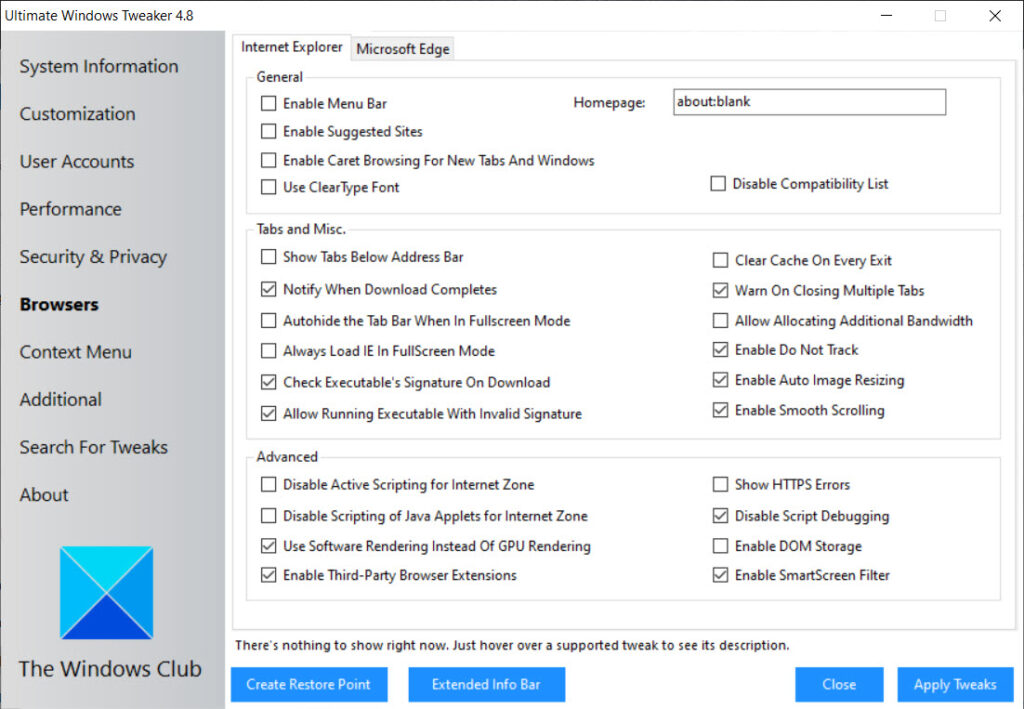Viewport: 1024px width, 709px height.
Task: Uncheck Enable SmartScreen Filter
Action: point(720,575)
